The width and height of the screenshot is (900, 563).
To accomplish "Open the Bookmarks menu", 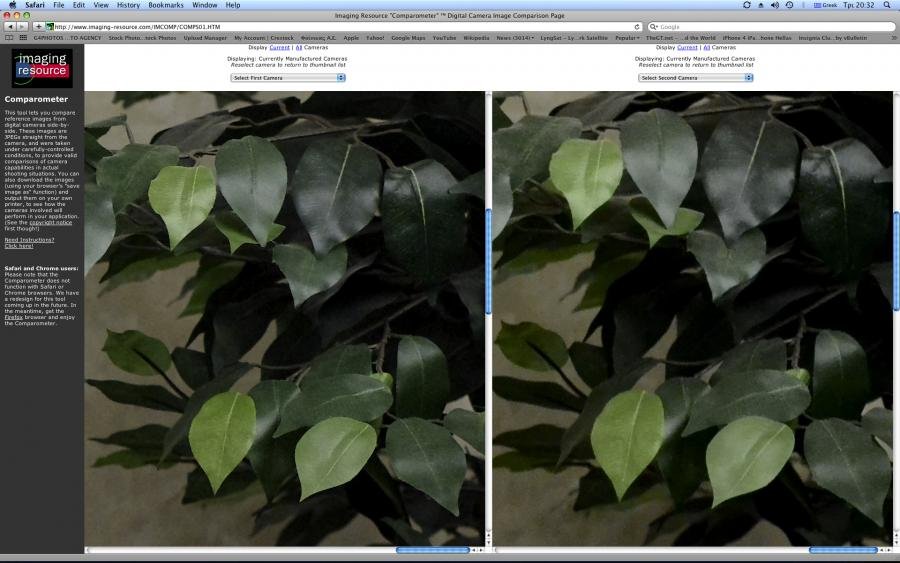I will pyautogui.click(x=166, y=5).
